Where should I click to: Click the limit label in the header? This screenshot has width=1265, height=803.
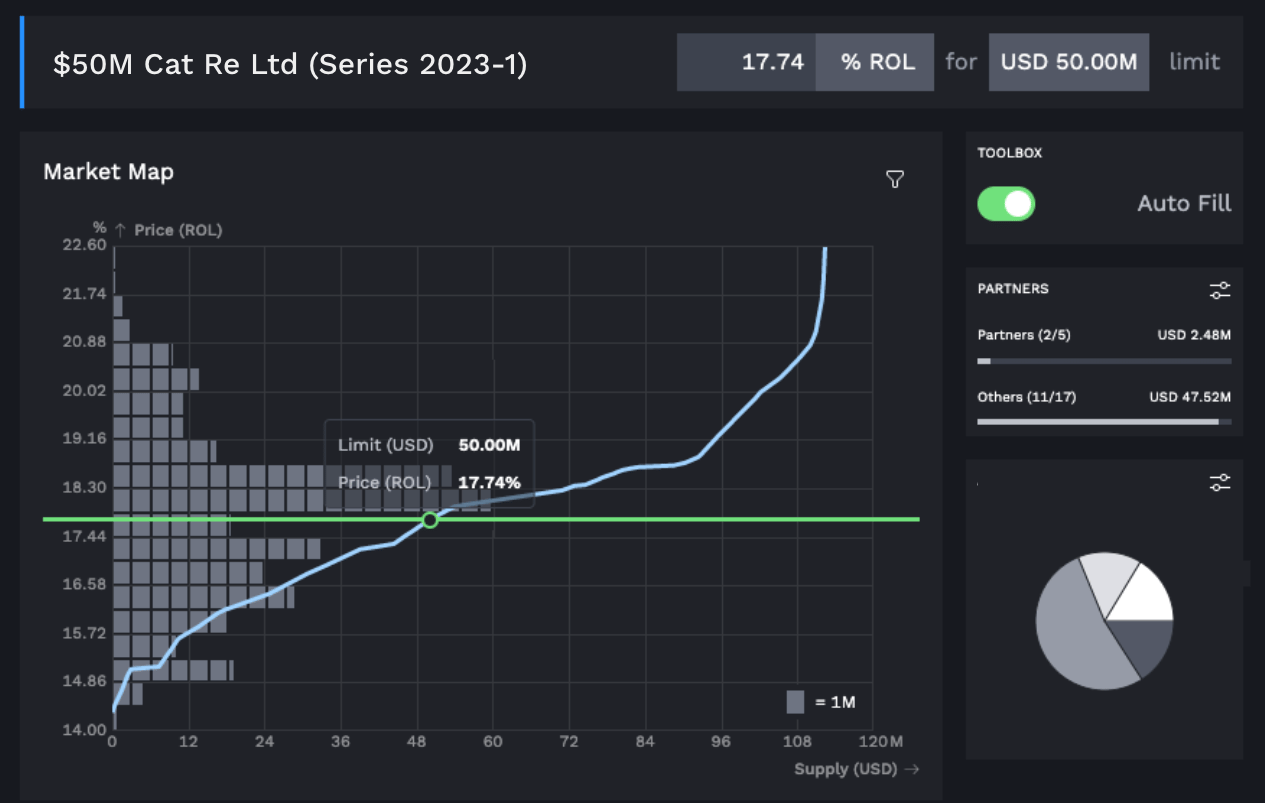pyautogui.click(x=1195, y=62)
